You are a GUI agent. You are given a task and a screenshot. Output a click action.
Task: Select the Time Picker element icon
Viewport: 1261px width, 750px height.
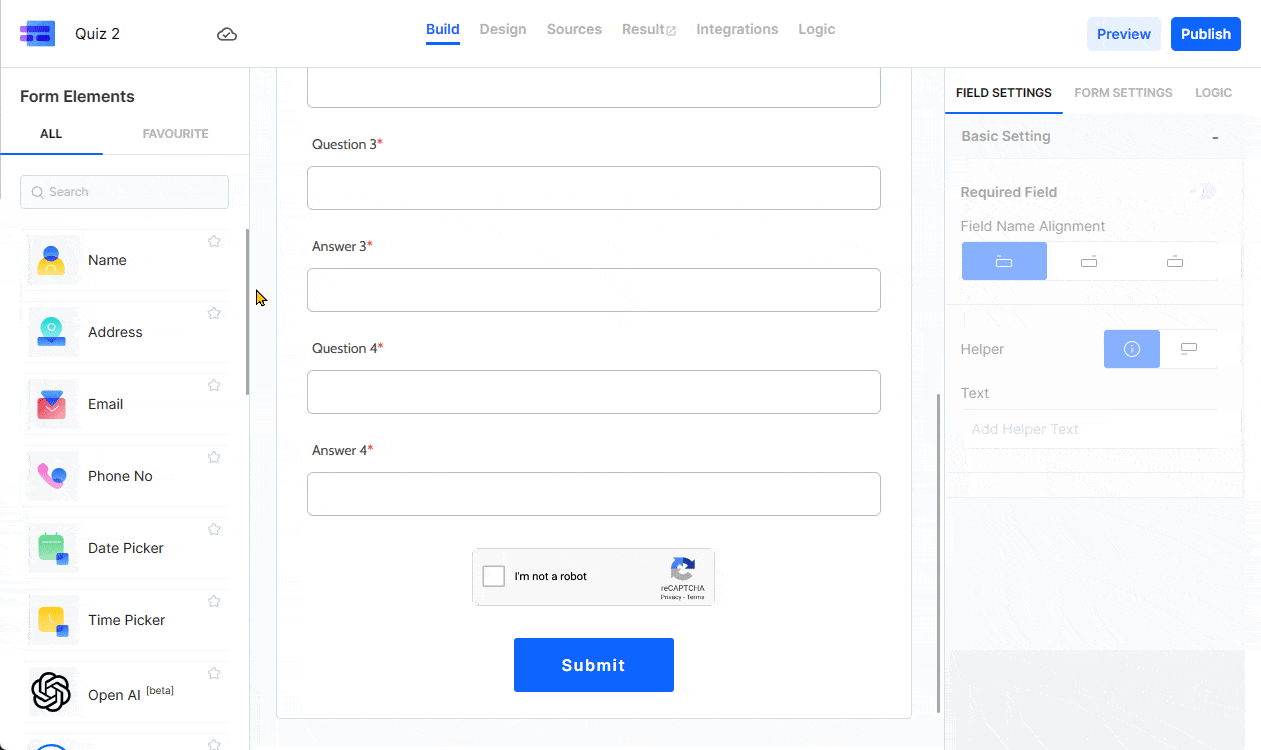click(x=53, y=619)
